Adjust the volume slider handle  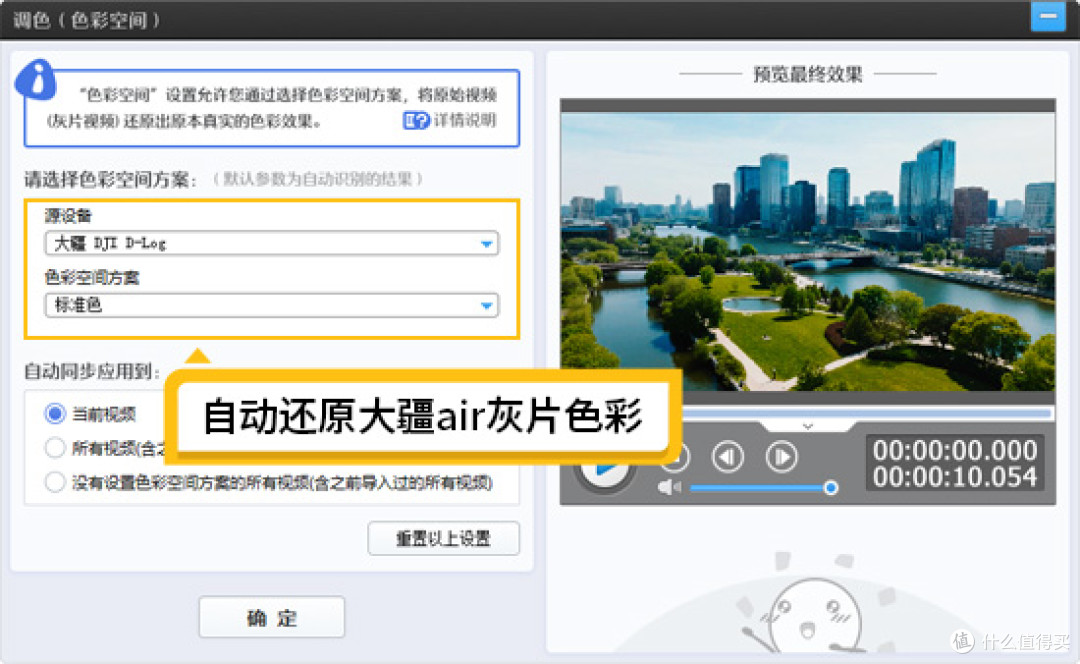[831, 488]
